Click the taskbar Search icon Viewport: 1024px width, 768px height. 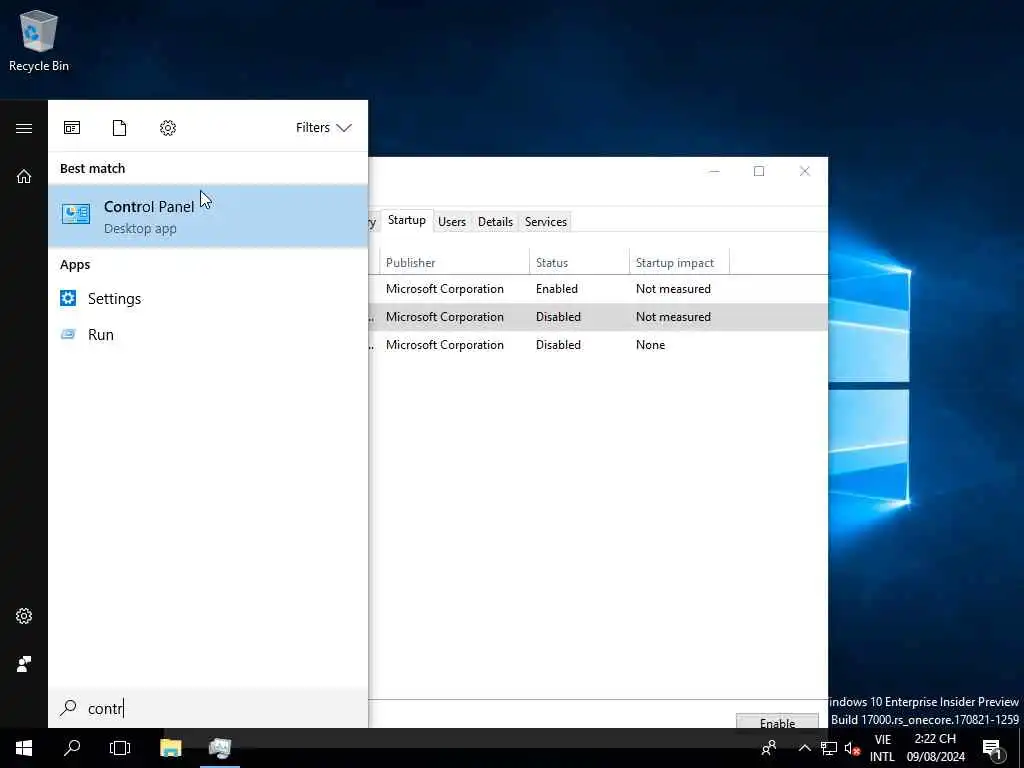pyautogui.click(x=72, y=748)
